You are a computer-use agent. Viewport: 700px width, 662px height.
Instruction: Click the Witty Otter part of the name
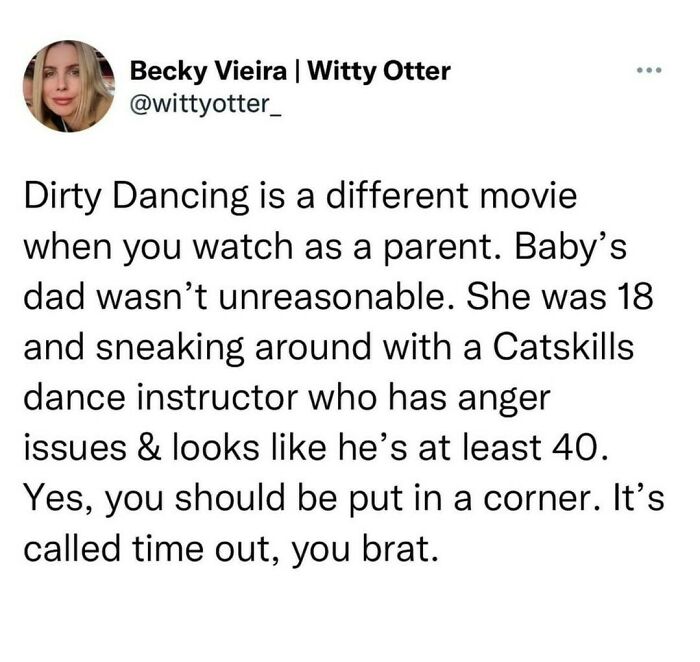(x=379, y=71)
